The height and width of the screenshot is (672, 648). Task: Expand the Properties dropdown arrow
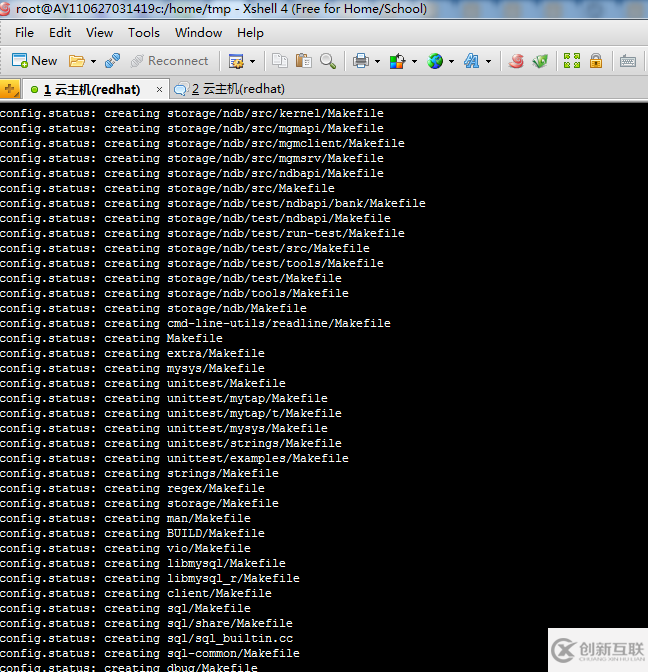tap(252, 61)
